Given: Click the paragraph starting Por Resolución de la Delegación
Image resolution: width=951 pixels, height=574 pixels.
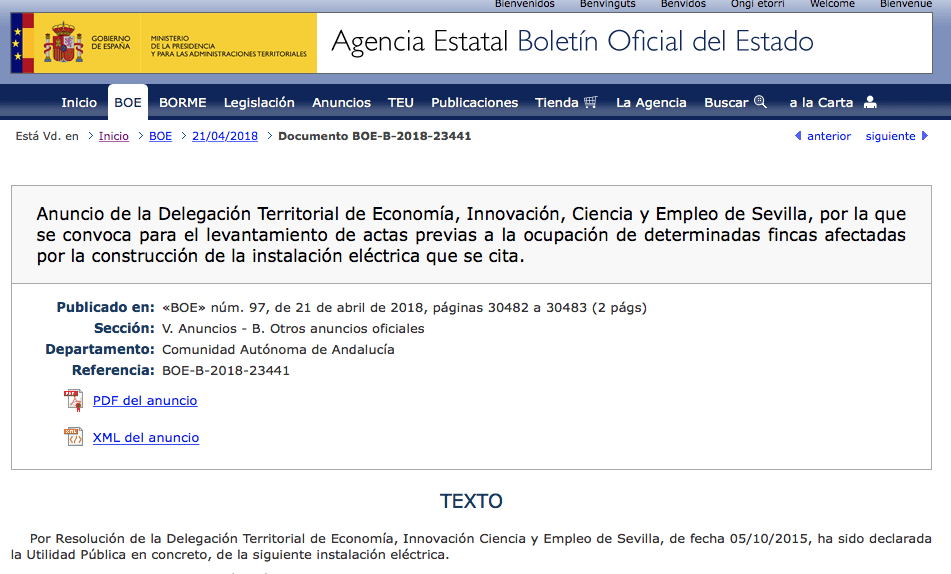Looking at the screenshot, I should coord(471,547).
